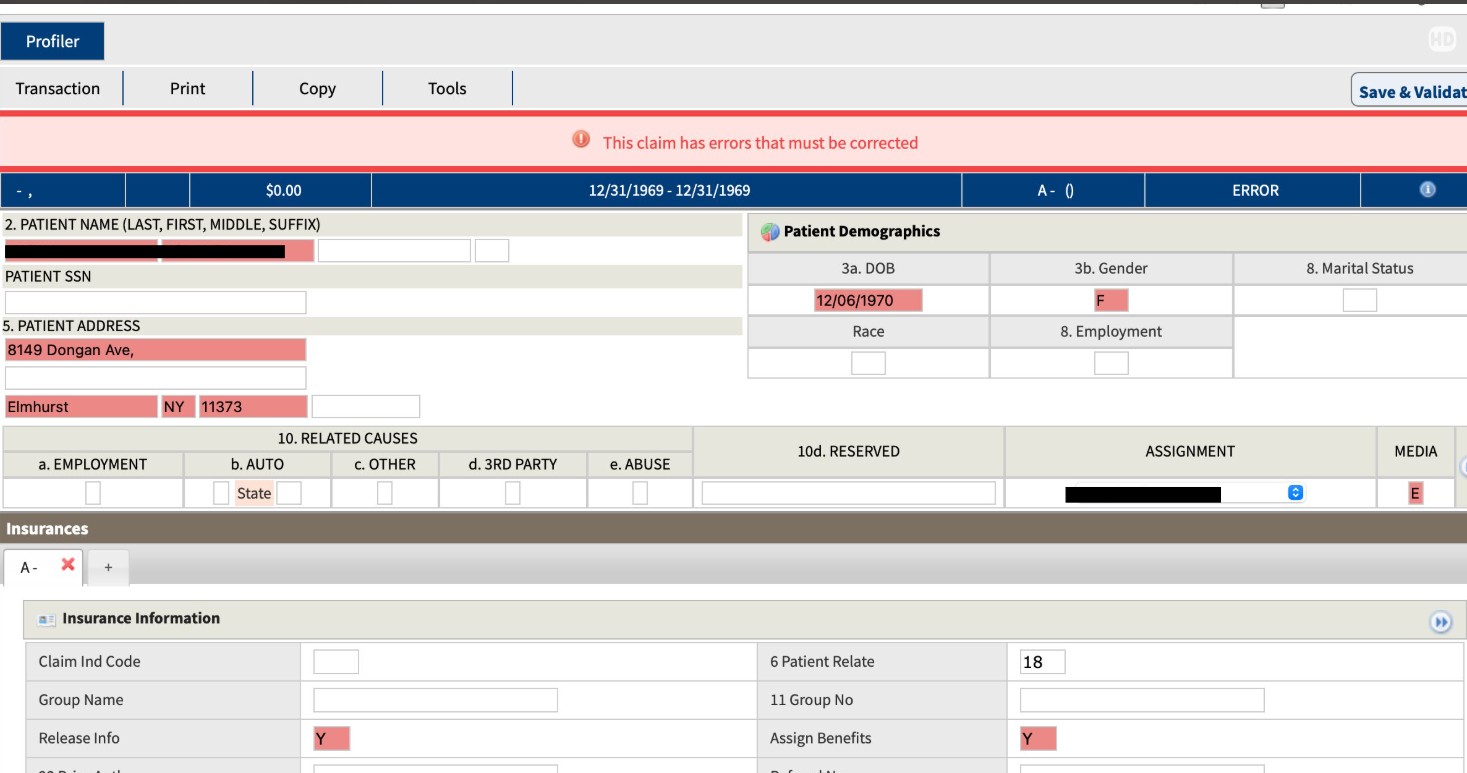
Task: Click the Group Name text field
Action: point(435,700)
